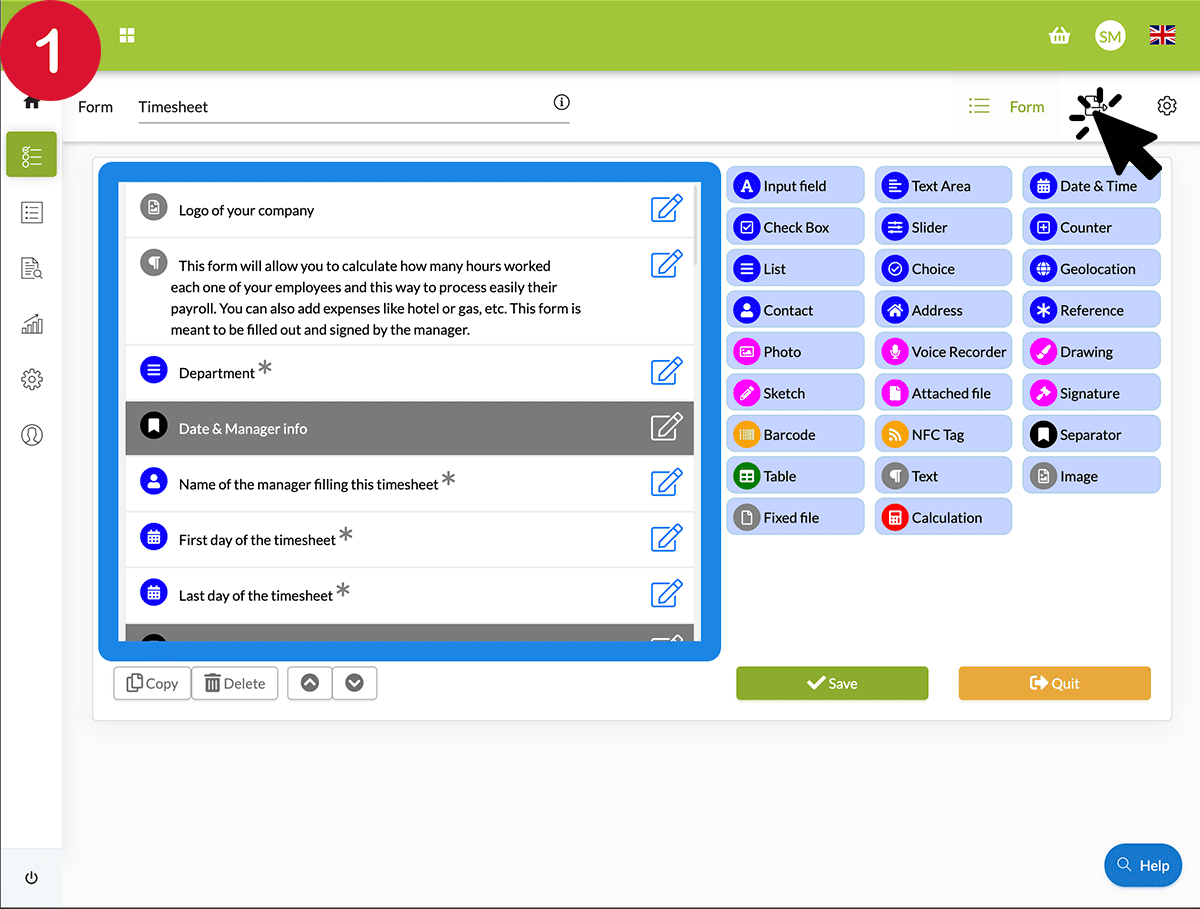Add a Drawing element
This screenshot has height=909, width=1200.
(x=1091, y=352)
